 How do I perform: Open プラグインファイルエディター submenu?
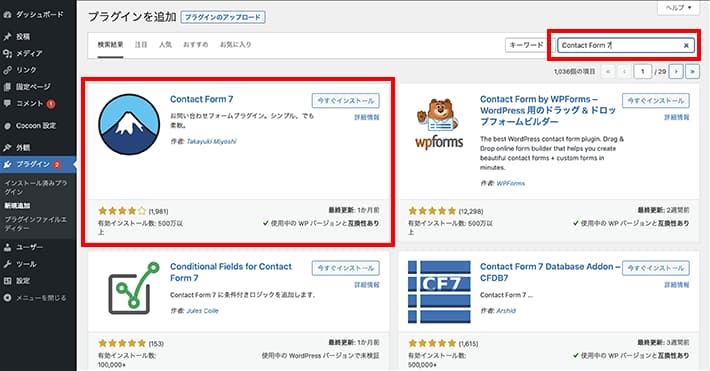(36, 223)
